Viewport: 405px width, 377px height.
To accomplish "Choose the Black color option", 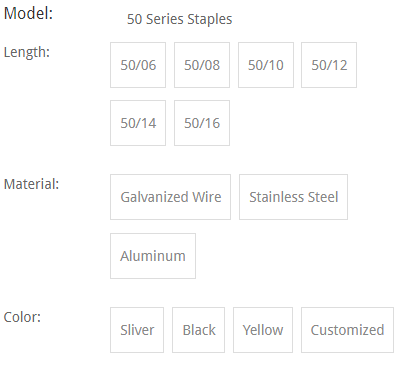I will coord(198,330).
